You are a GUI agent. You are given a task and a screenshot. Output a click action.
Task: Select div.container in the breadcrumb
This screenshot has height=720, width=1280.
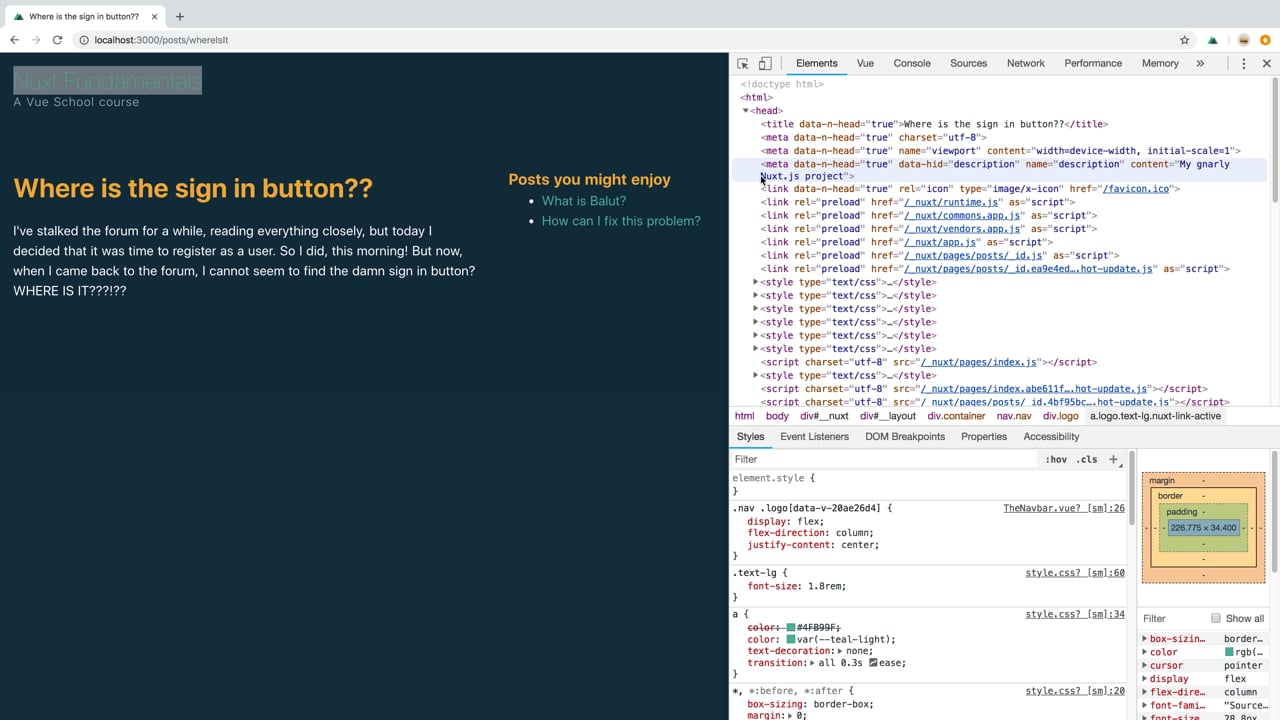[956, 416]
